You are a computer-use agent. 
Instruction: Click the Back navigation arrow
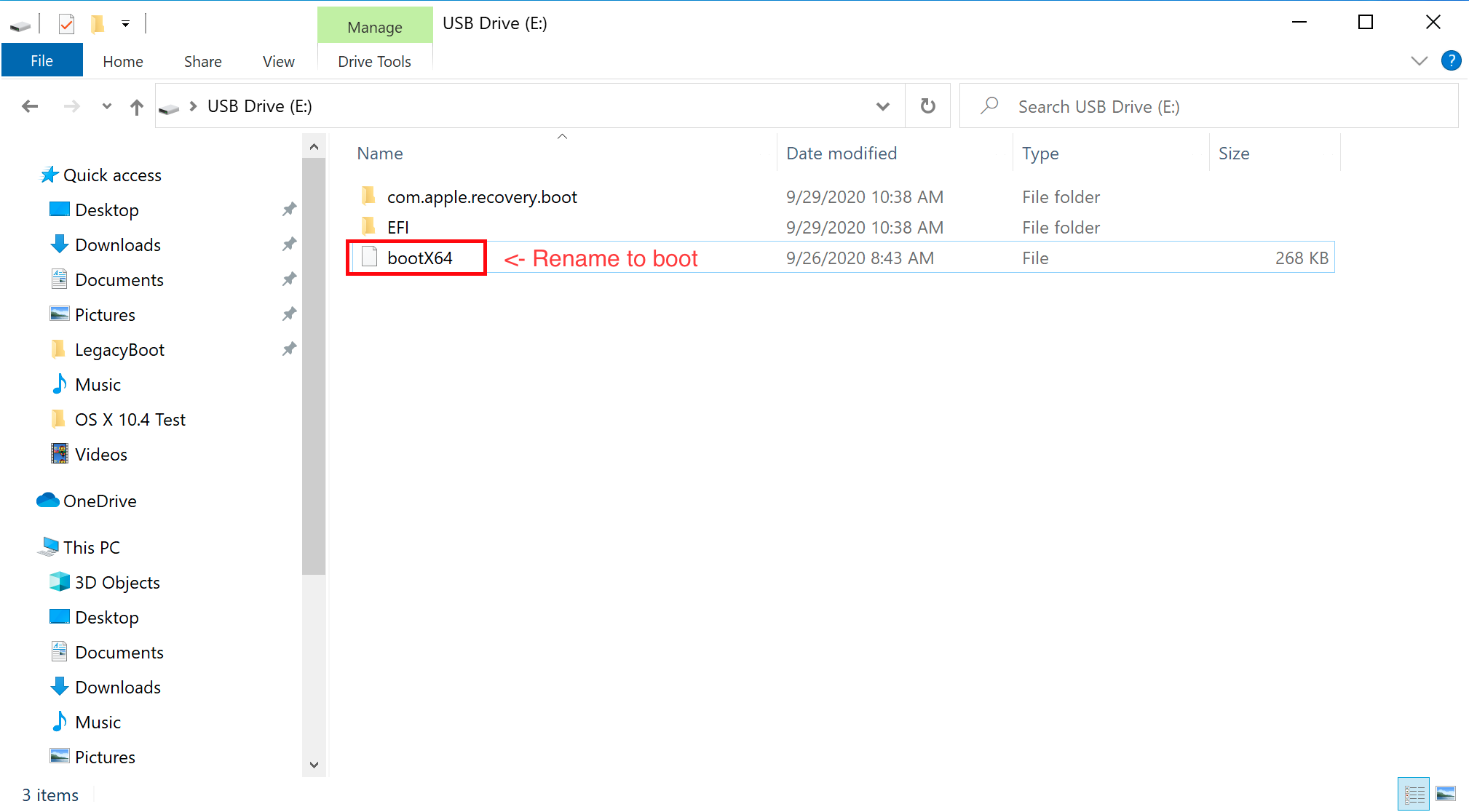[30, 106]
